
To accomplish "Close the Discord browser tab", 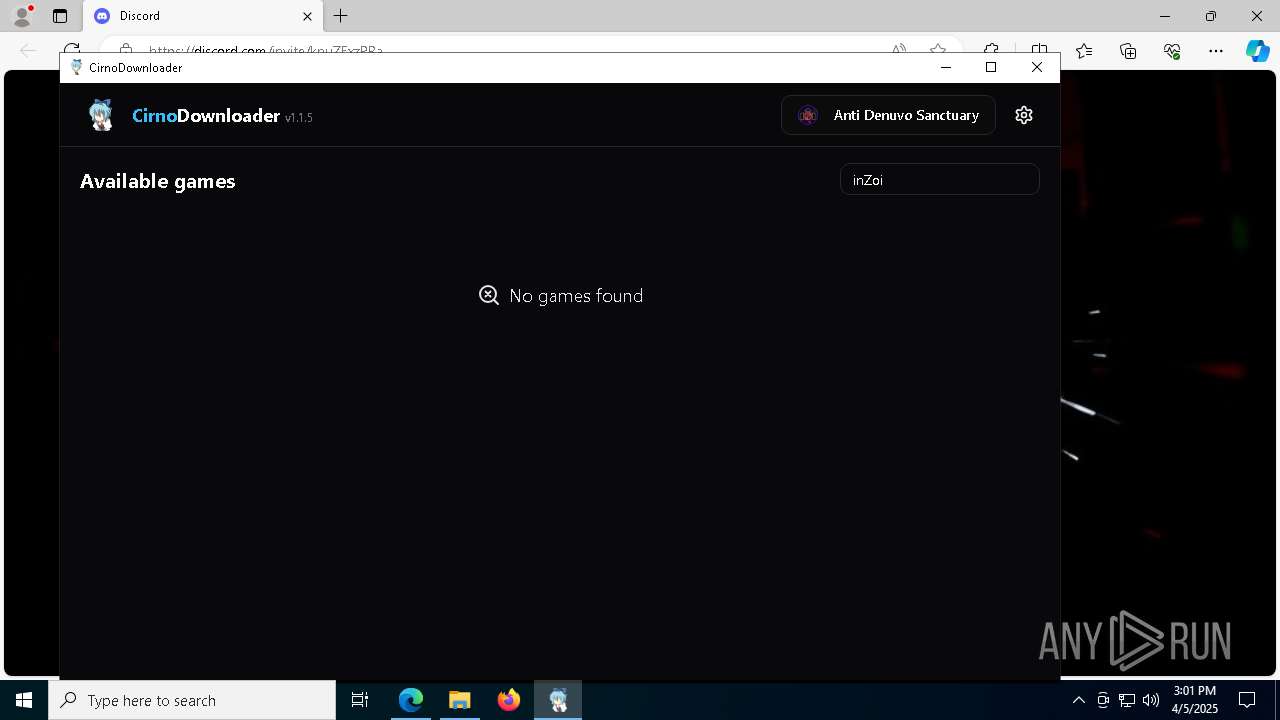I will (x=308, y=16).
